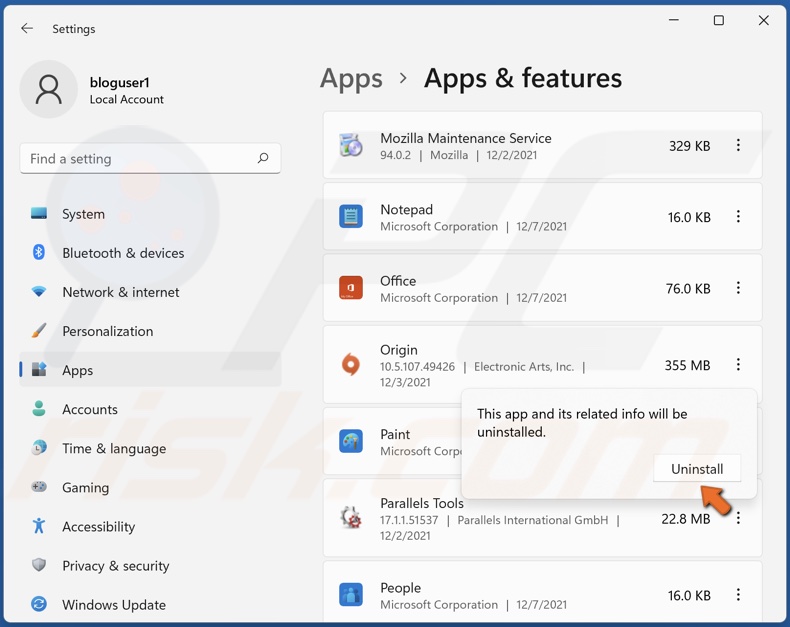Confirm with the Uninstall button

[x=697, y=469]
